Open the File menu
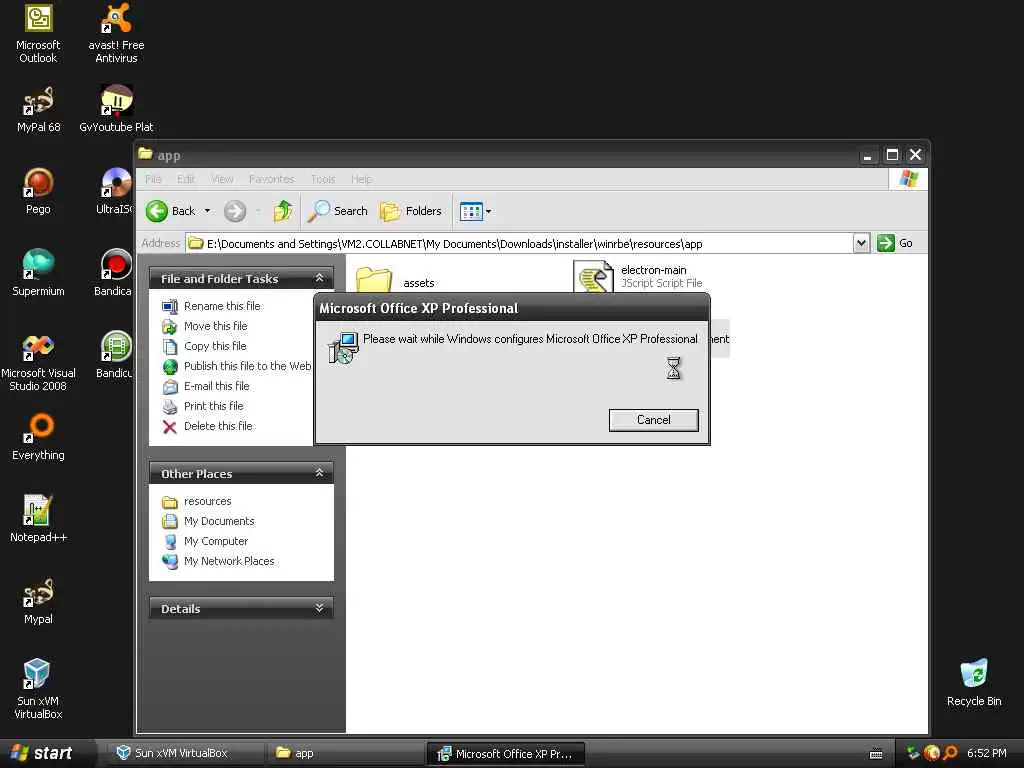The image size is (1024, 768). coord(153,179)
